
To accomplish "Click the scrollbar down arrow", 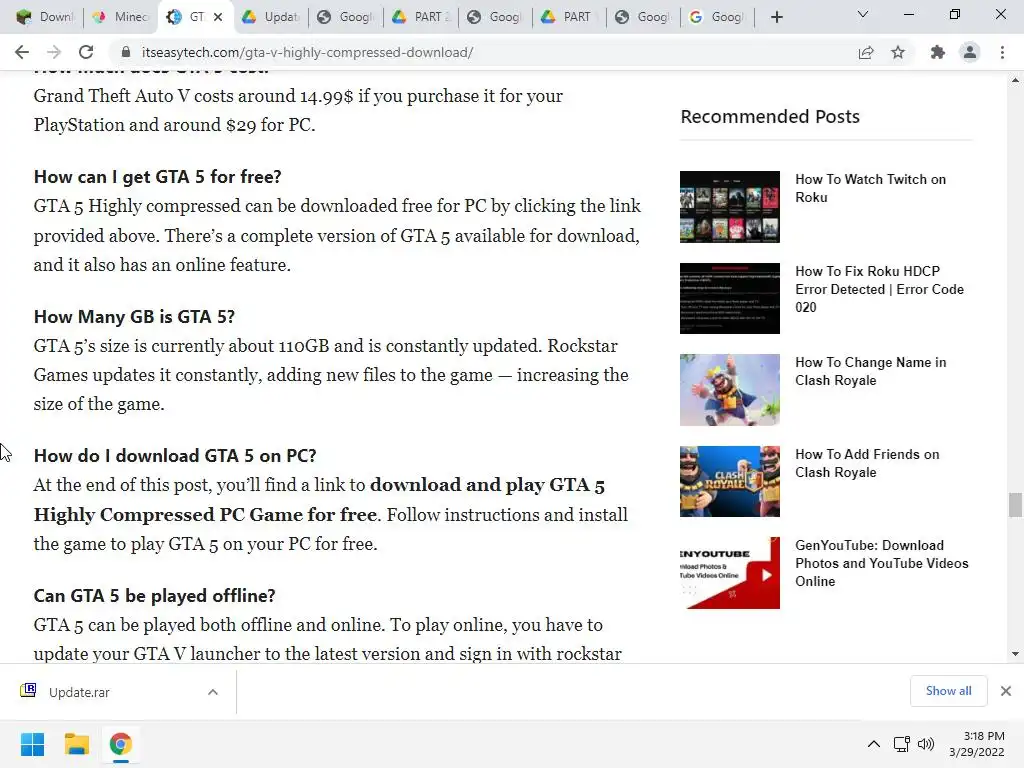I will click(1015, 654).
